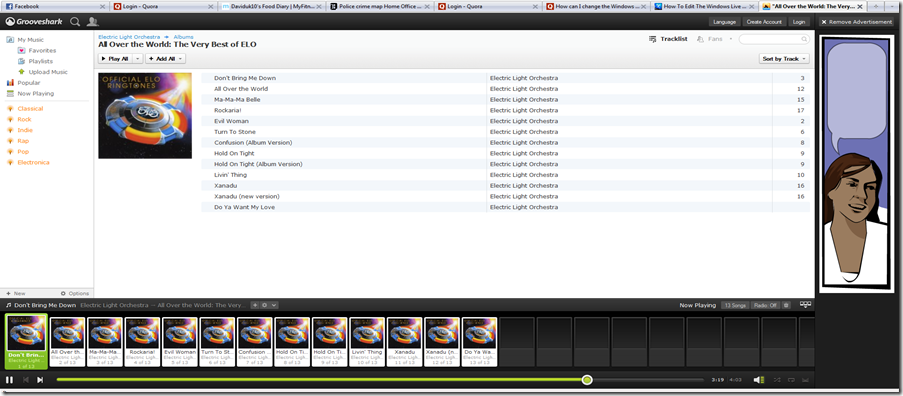Open the search magnifier icon in header
903x396 pixels.
[75, 22]
